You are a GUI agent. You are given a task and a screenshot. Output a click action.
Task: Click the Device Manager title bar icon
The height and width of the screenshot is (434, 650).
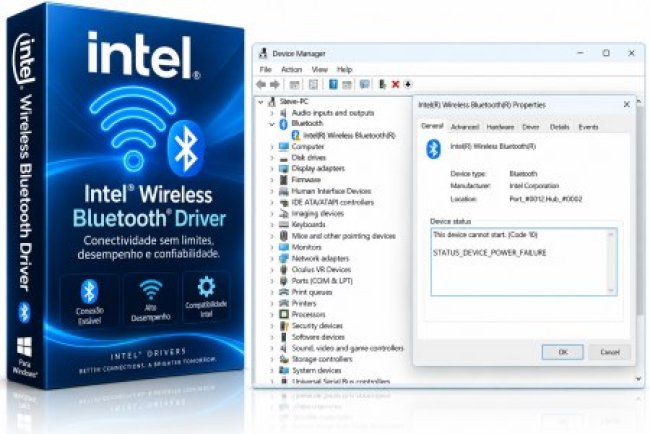(263, 53)
